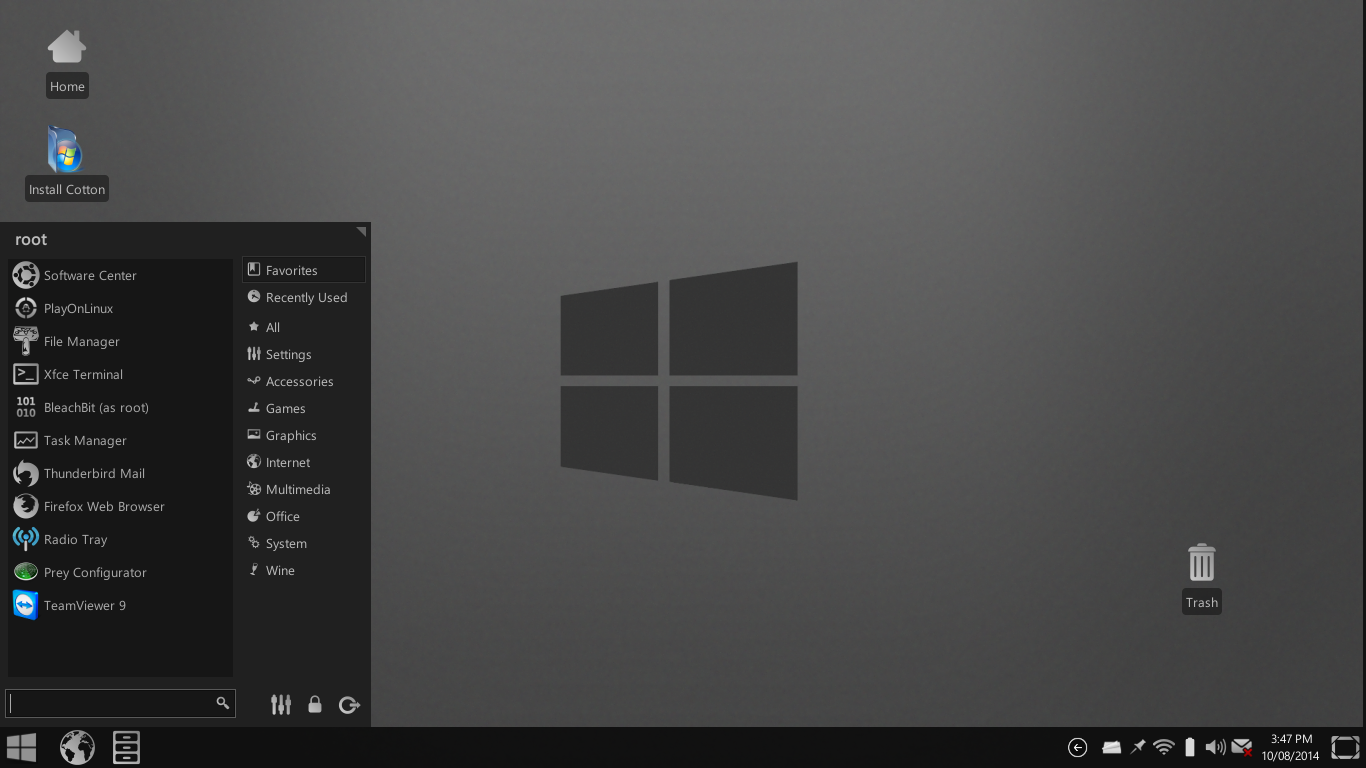Open the Wine category

[x=304, y=570]
